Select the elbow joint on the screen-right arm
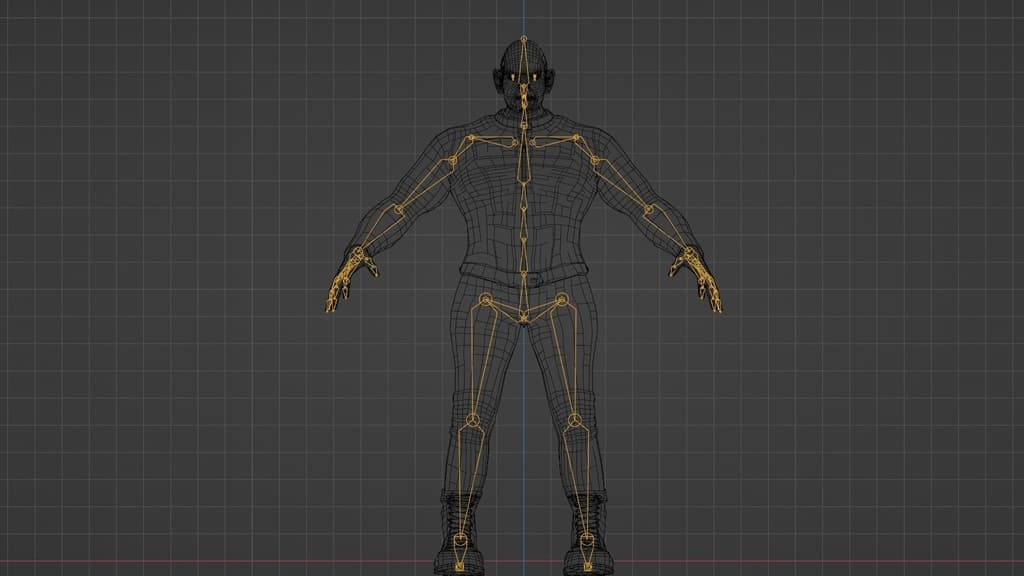This screenshot has height=576, width=1024. point(648,210)
